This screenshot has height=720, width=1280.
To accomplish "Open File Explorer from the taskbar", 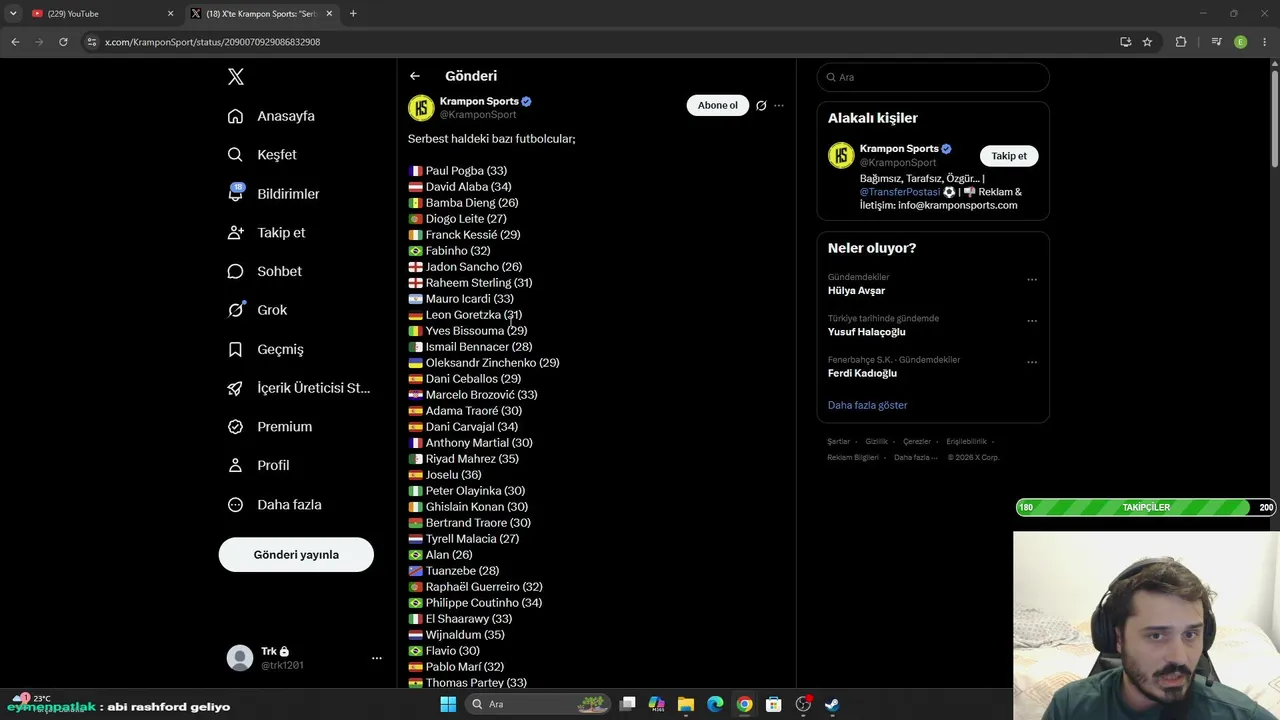I will [686, 704].
